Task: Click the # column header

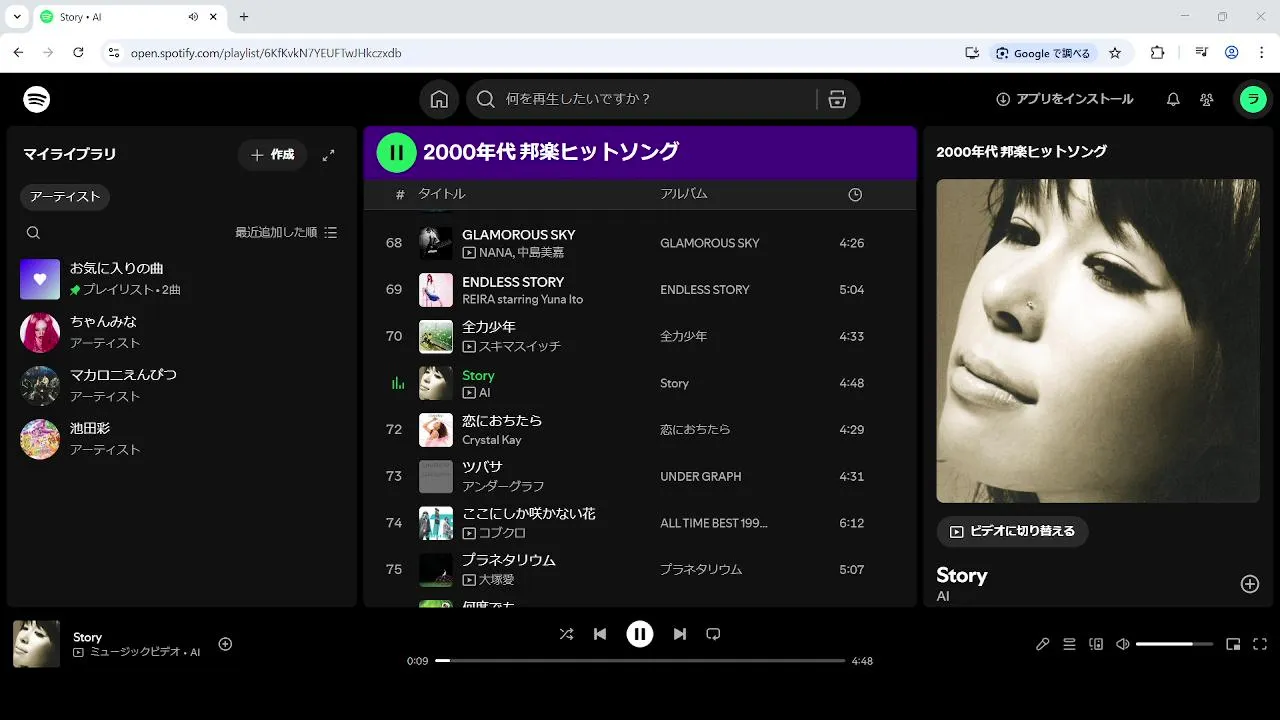Action: point(400,195)
